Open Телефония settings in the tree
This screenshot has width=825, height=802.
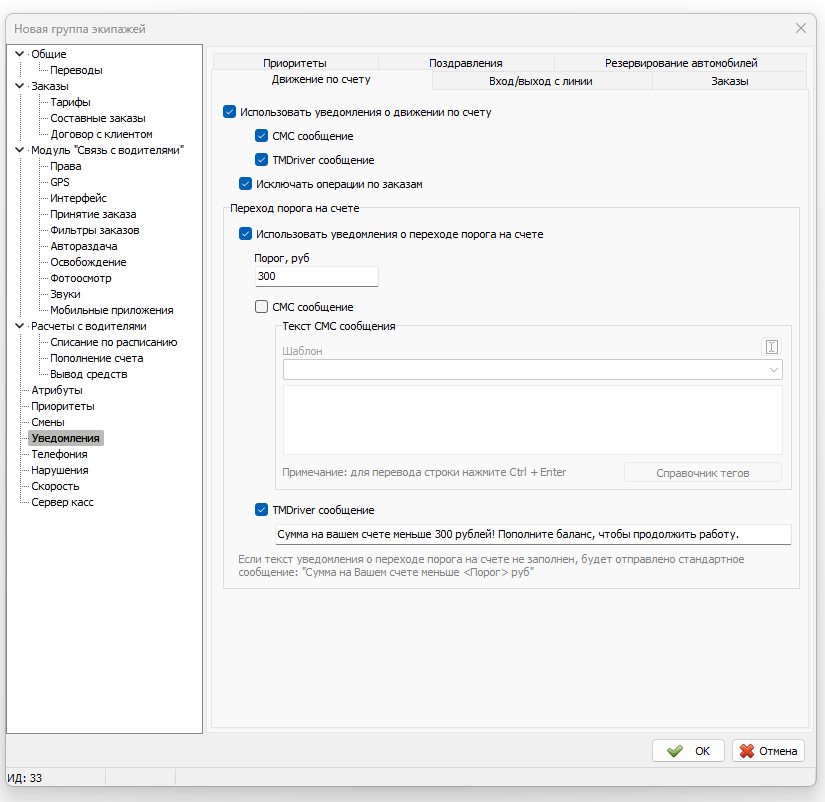(59, 454)
